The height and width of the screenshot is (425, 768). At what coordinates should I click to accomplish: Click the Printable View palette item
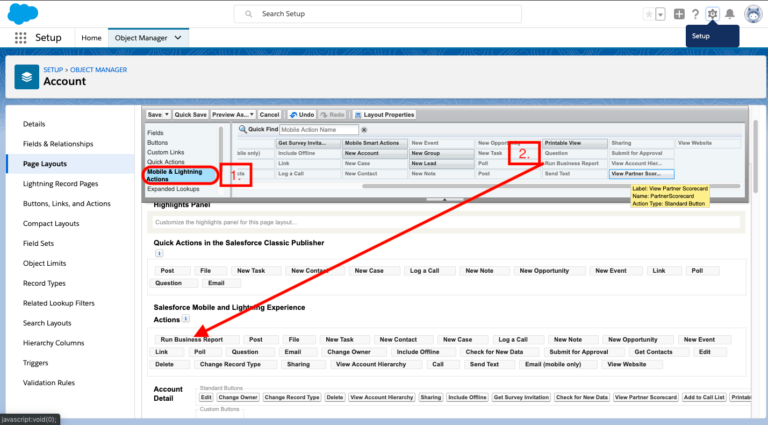[x=574, y=143]
